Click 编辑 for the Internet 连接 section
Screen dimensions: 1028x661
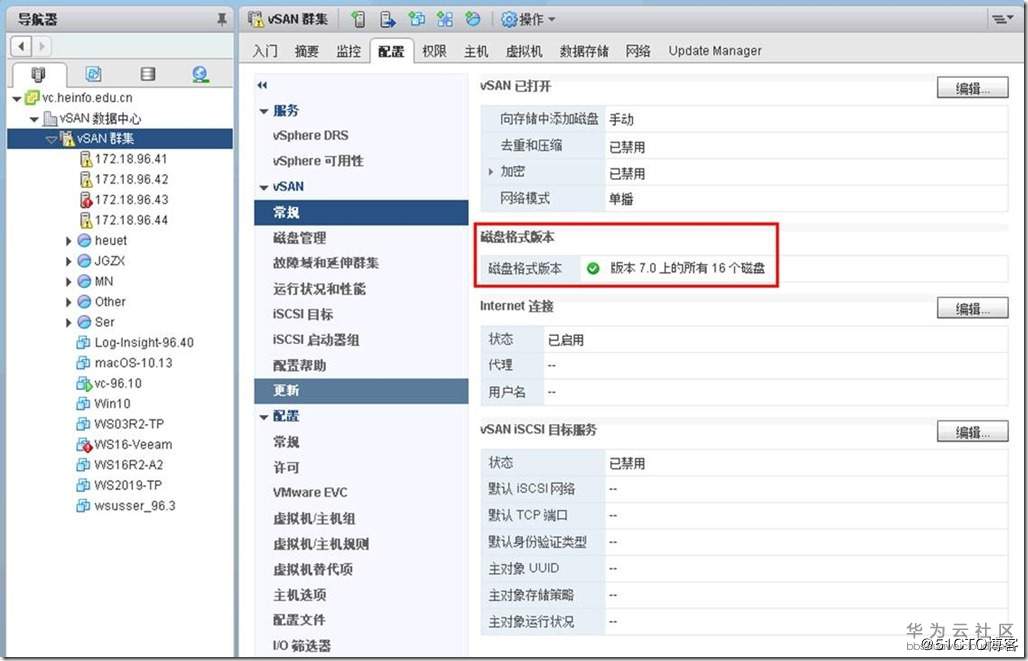tap(972, 308)
